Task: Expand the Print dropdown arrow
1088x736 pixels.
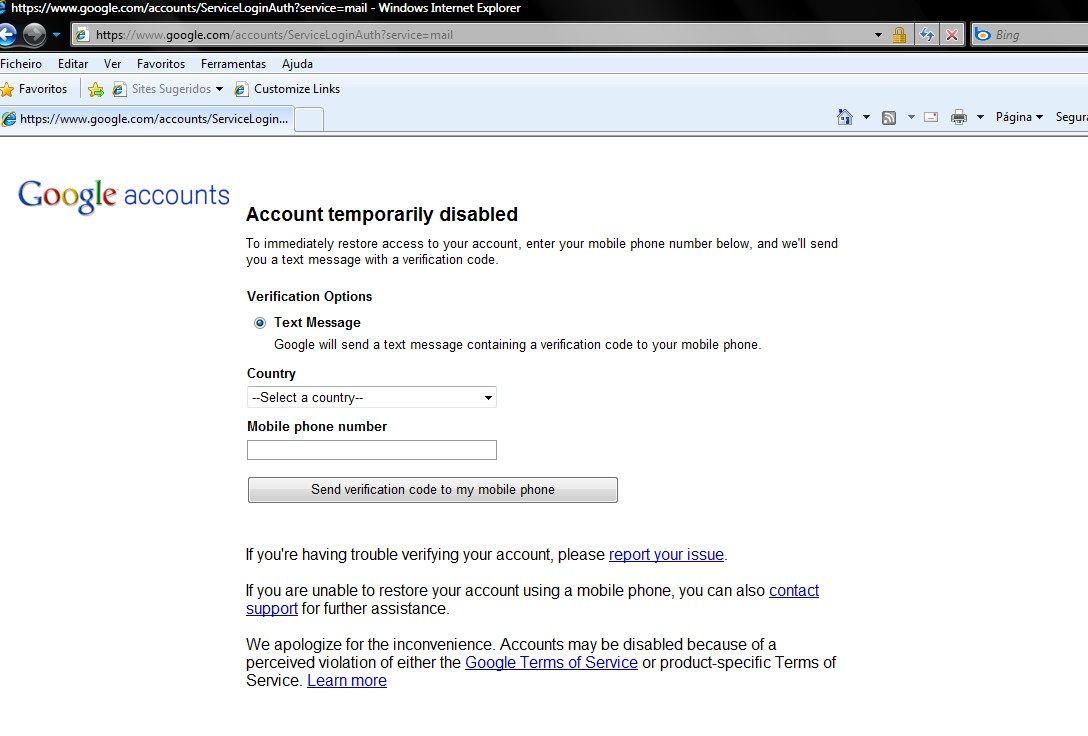Action: point(980,117)
